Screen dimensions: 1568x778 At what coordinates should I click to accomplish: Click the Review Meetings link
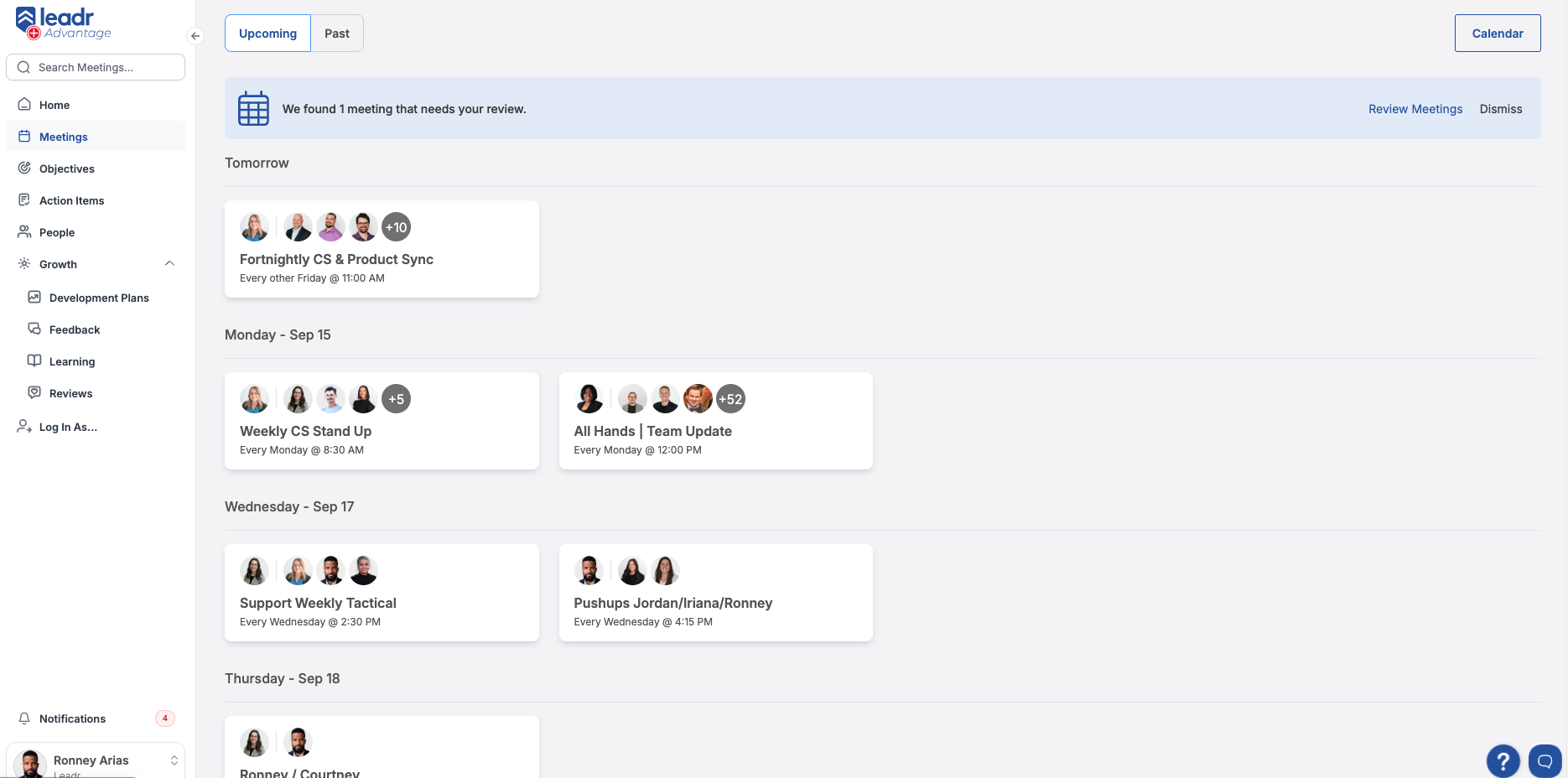pyautogui.click(x=1415, y=108)
